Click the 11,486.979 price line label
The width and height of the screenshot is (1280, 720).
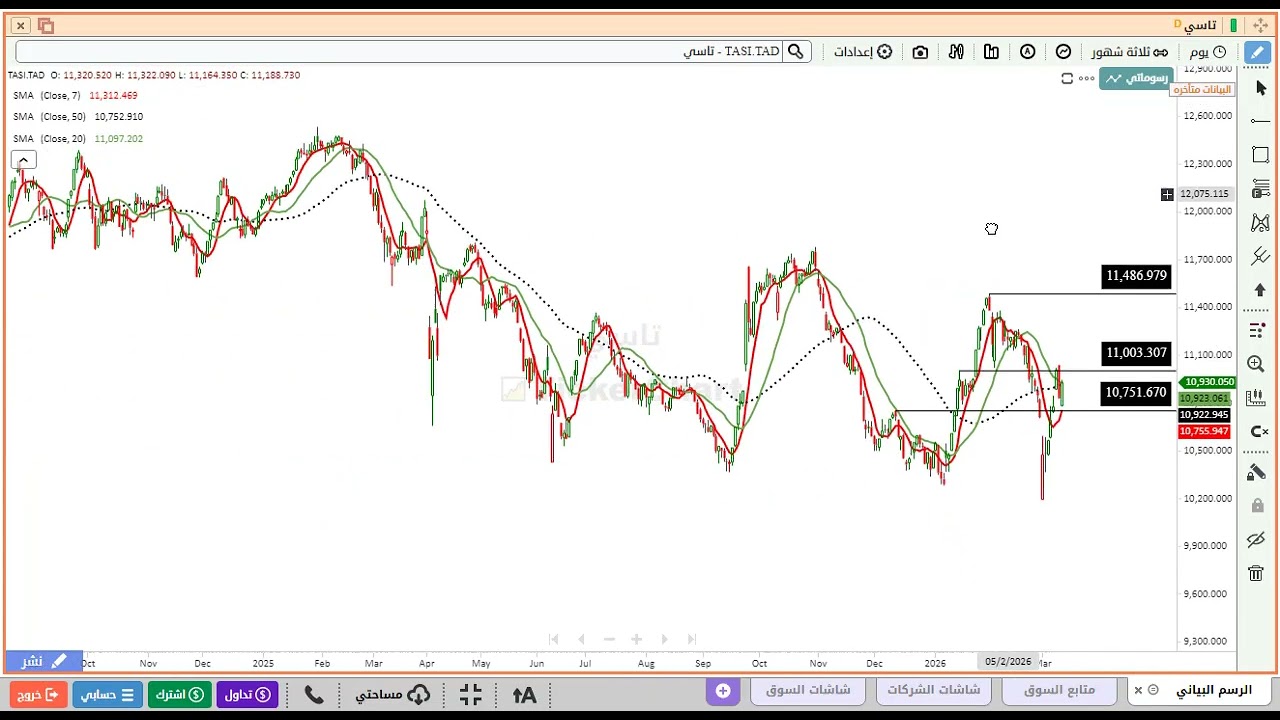(x=1137, y=275)
